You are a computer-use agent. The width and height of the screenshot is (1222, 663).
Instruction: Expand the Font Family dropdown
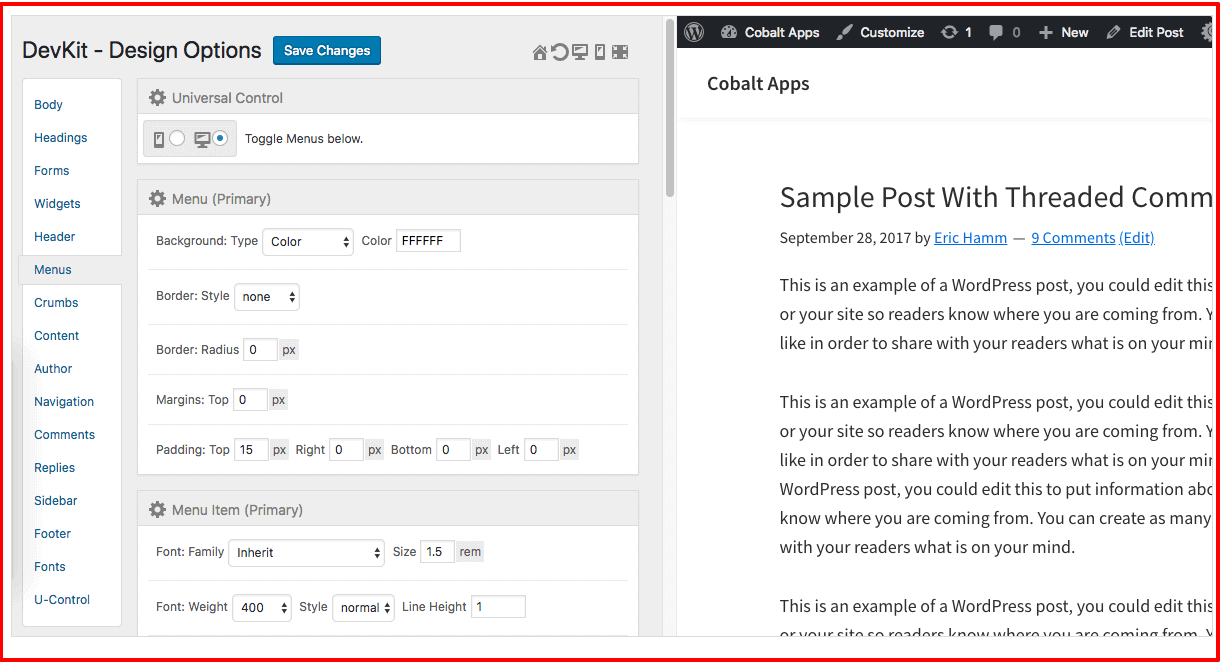[306, 552]
